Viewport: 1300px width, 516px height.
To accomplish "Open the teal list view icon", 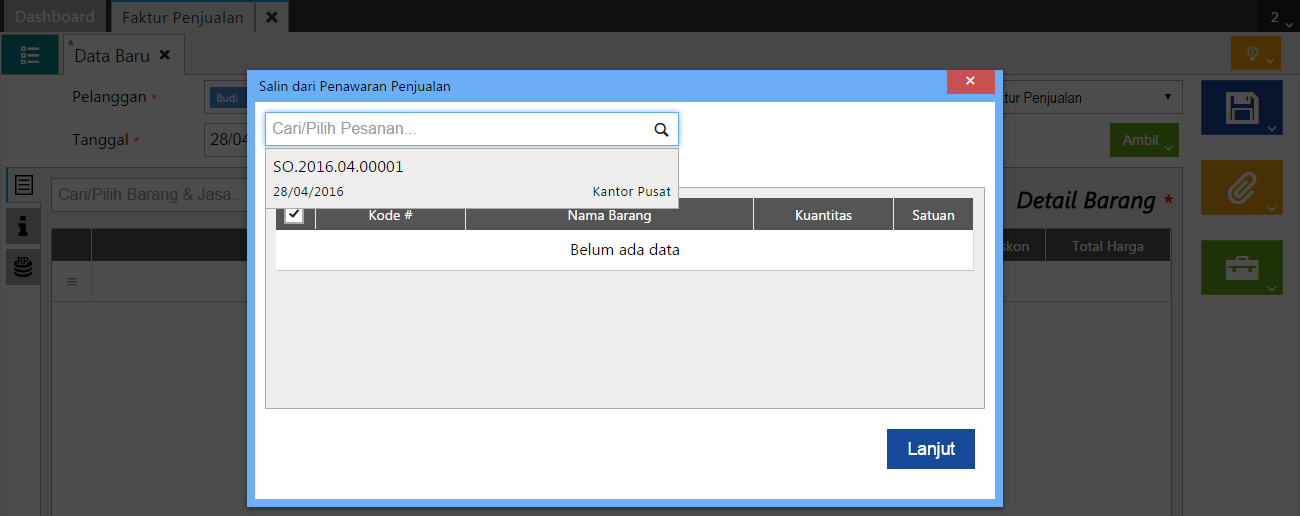I will click(x=30, y=55).
